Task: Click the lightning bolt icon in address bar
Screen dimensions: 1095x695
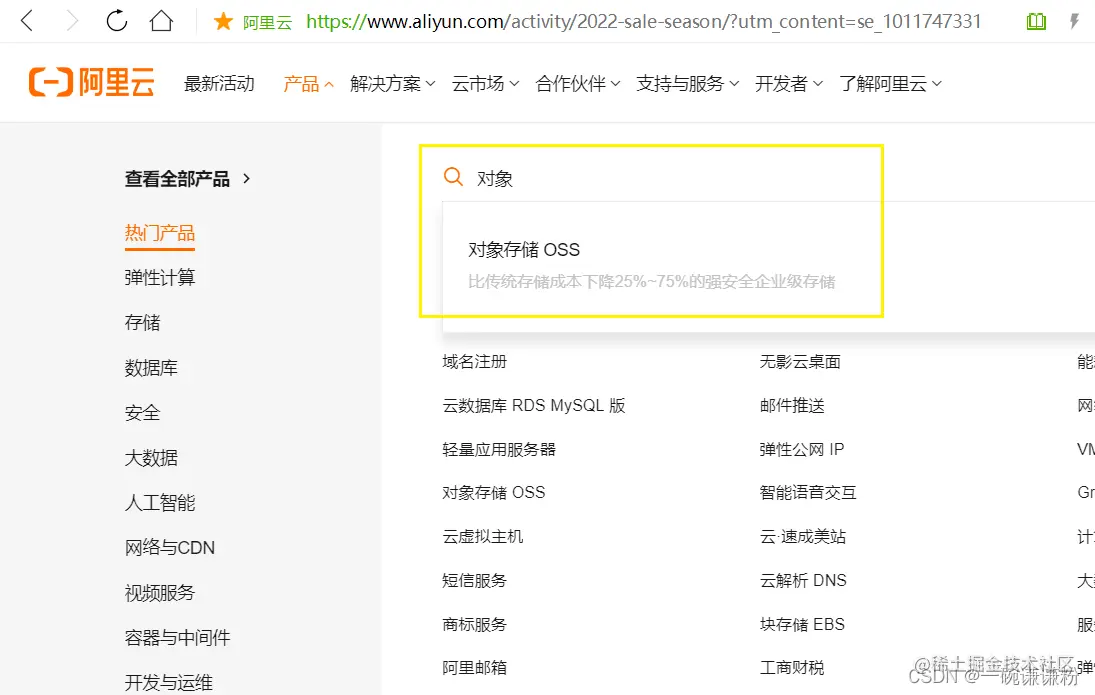Action: click(x=1074, y=21)
